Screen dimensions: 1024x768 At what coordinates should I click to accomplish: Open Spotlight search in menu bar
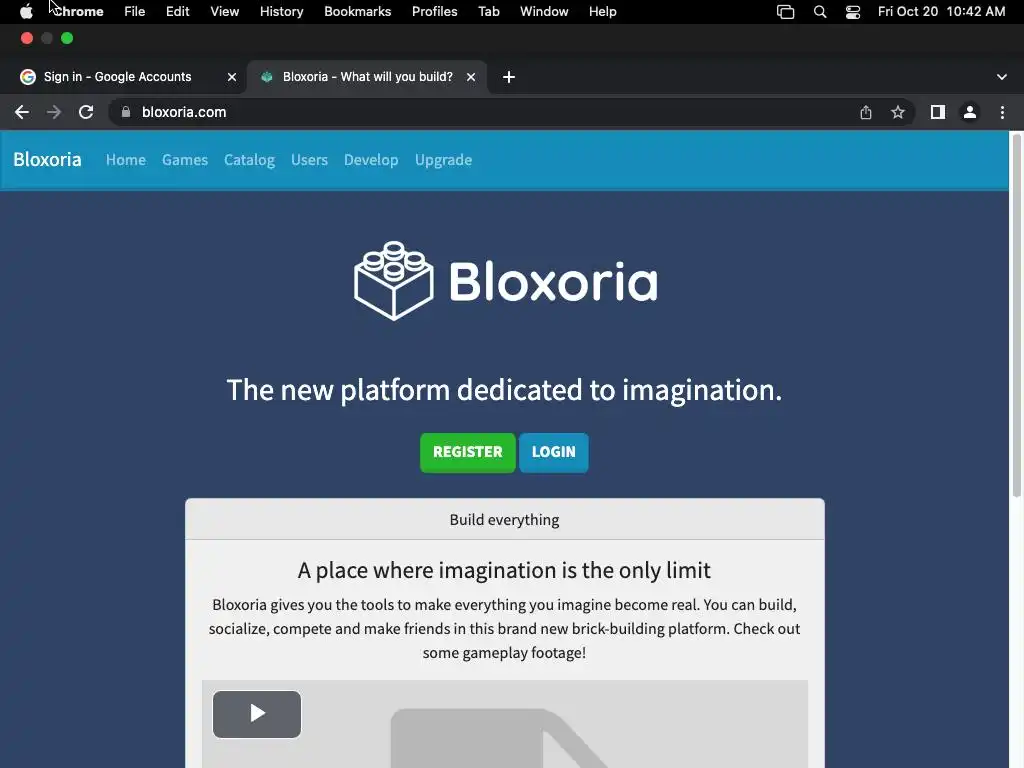820,12
